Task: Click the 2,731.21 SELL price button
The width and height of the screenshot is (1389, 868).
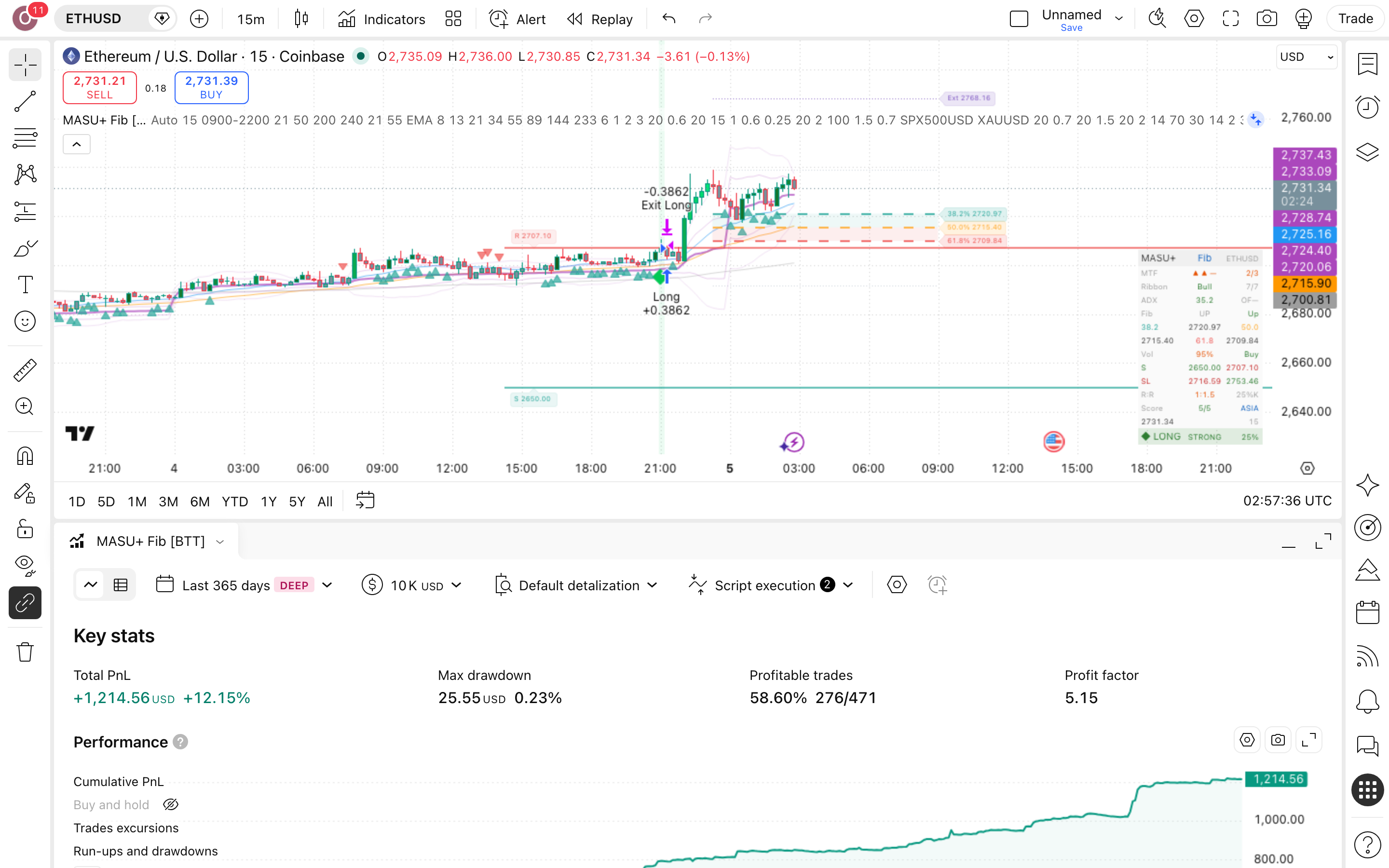Action: [x=99, y=87]
